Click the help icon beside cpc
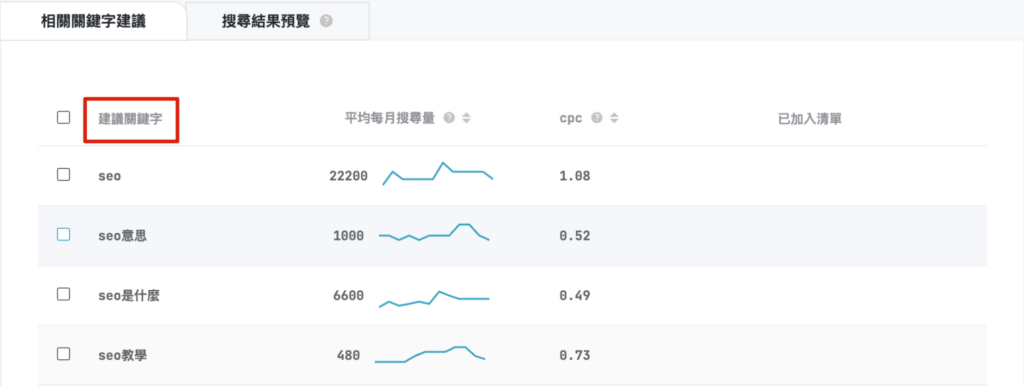This screenshot has height=386, width=1024. tap(596, 118)
